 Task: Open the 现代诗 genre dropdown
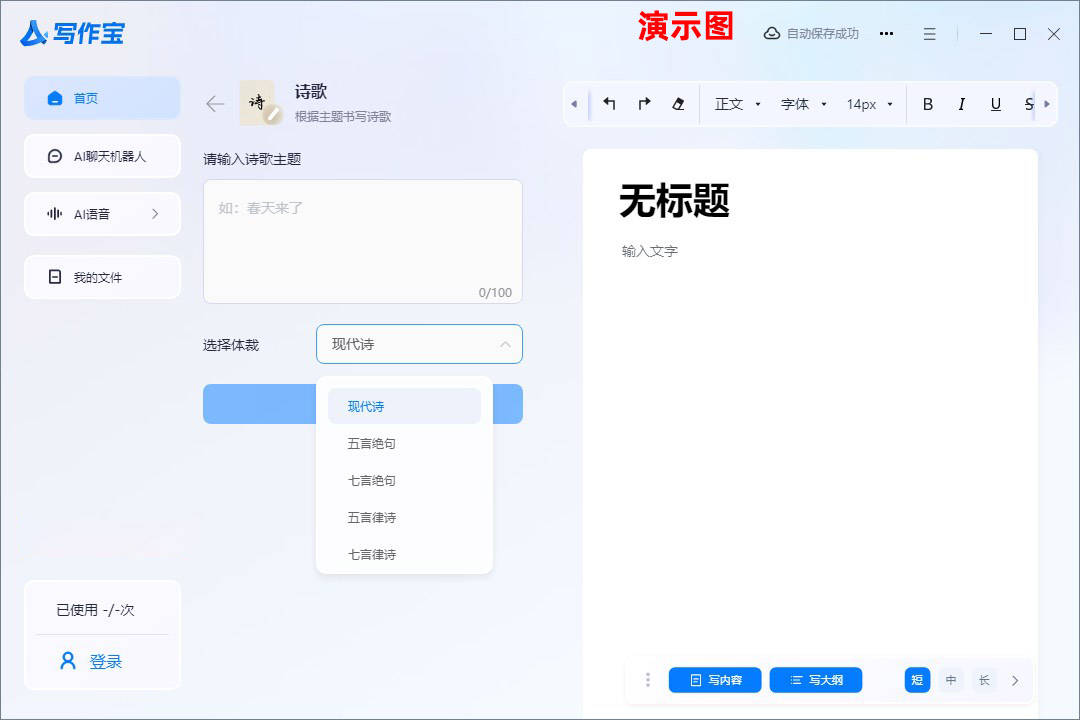pyautogui.click(x=419, y=344)
